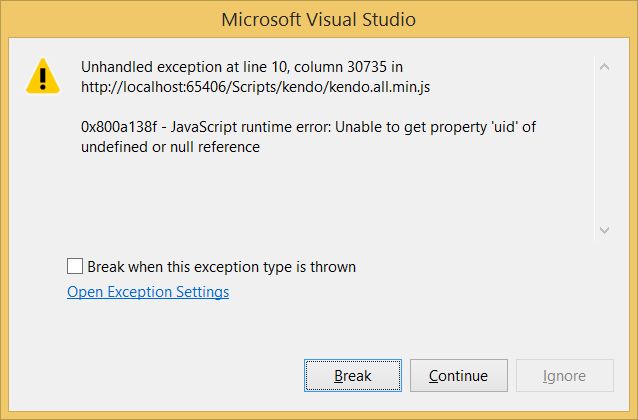Click the message scrollbar track between arrows
638x420 pixels.
click(x=604, y=149)
